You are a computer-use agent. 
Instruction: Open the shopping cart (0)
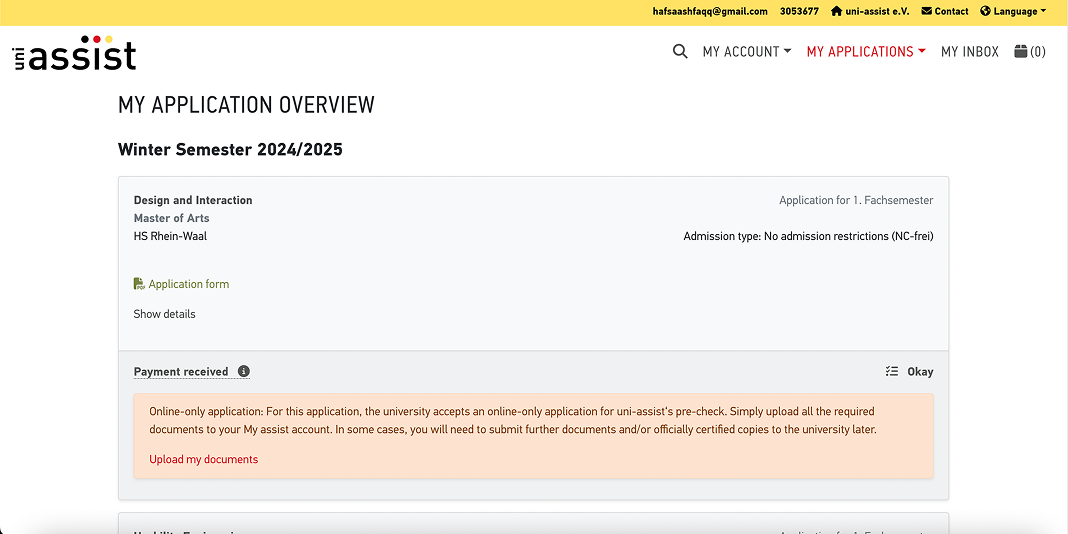click(x=1029, y=52)
